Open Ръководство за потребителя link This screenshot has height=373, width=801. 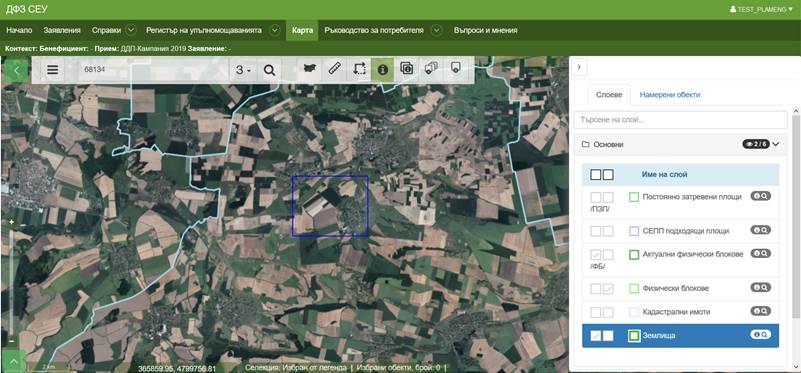[x=374, y=30]
